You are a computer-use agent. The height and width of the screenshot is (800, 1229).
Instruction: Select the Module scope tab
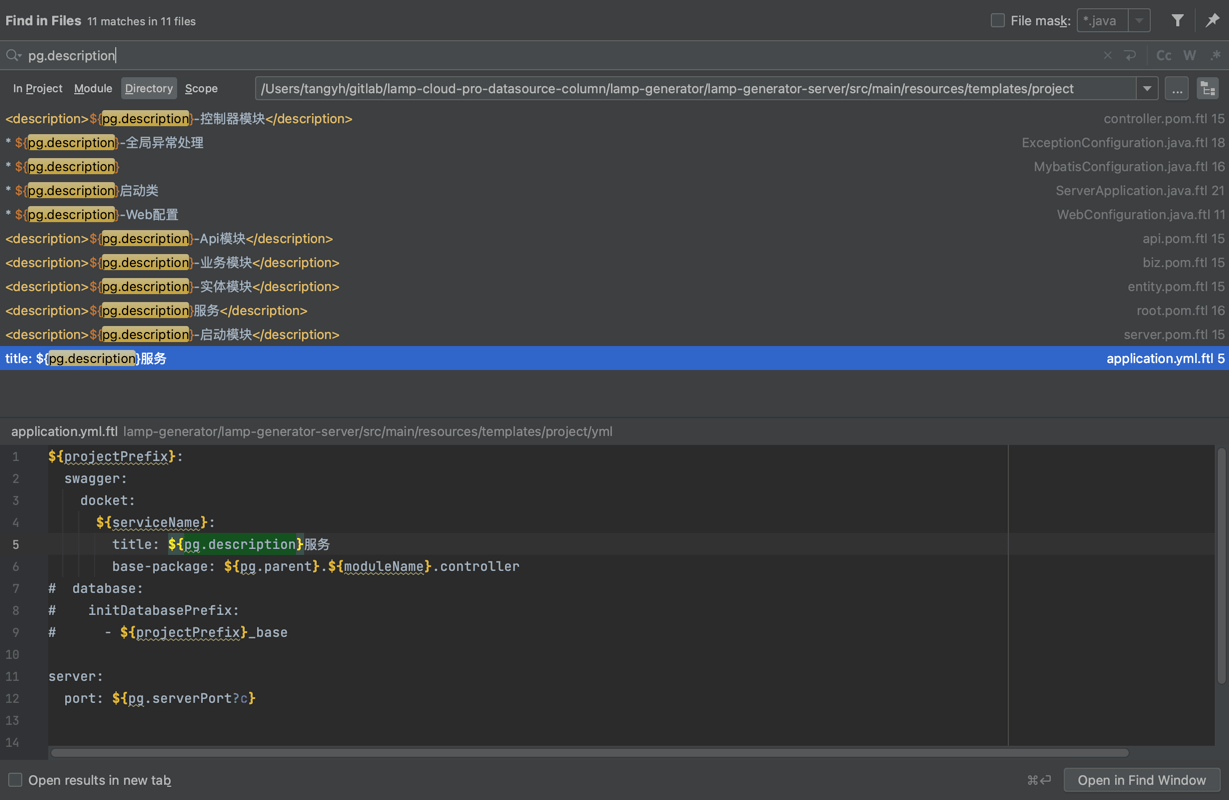tap(93, 89)
